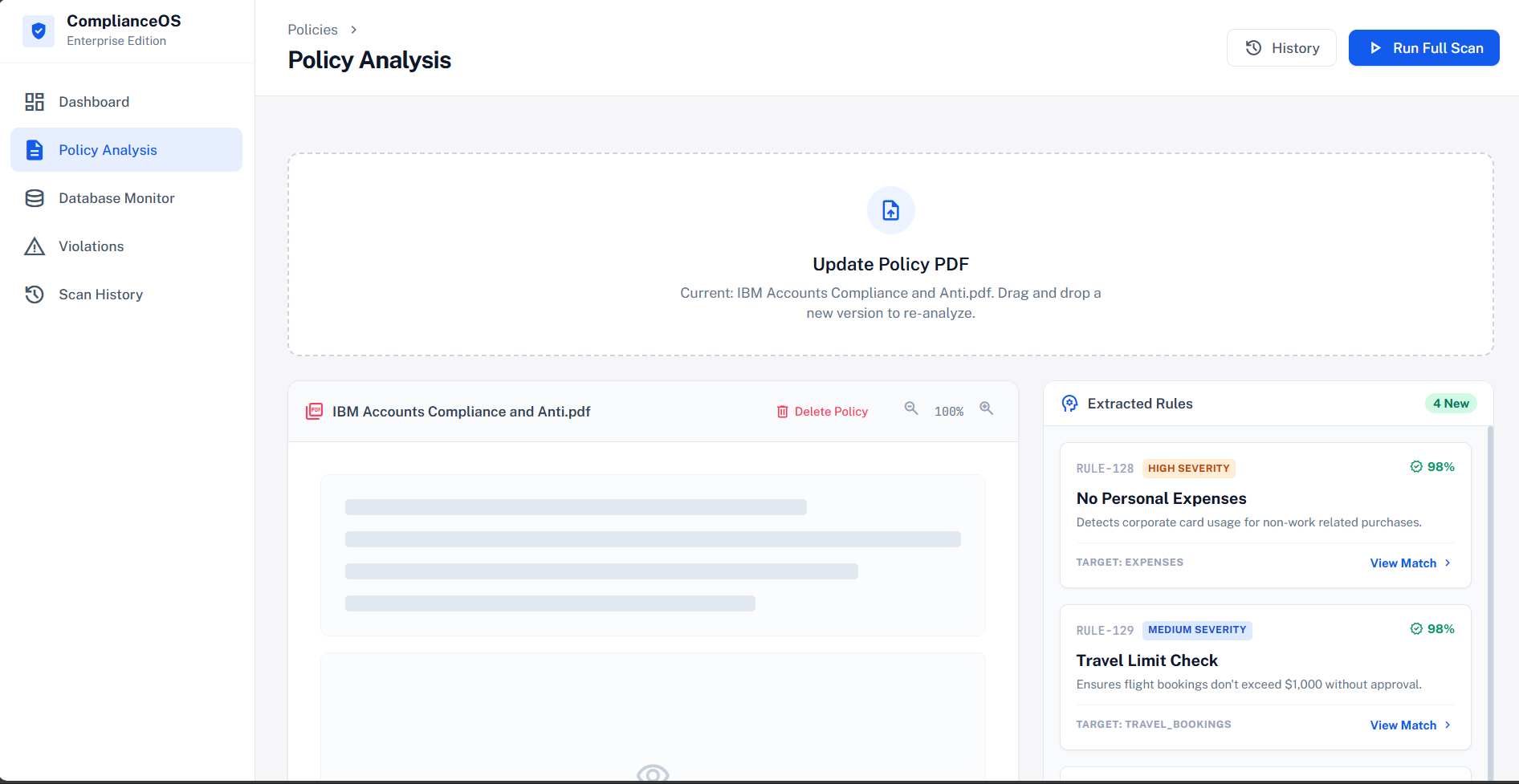Image resolution: width=1519 pixels, height=784 pixels.
Task: Click the trash icon next to Delete Policy
Action: pos(782,411)
